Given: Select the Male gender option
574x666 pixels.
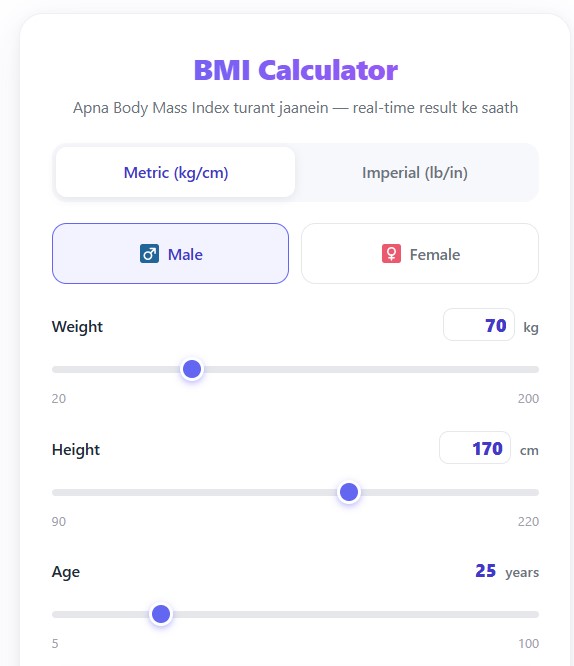Looking at the screenshot, I should click(x=170, y=254).
